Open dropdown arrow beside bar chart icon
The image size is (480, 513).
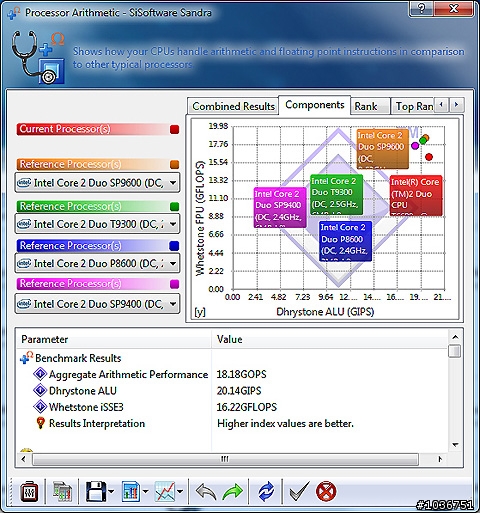pyautogui.click(x=146, y=491)
